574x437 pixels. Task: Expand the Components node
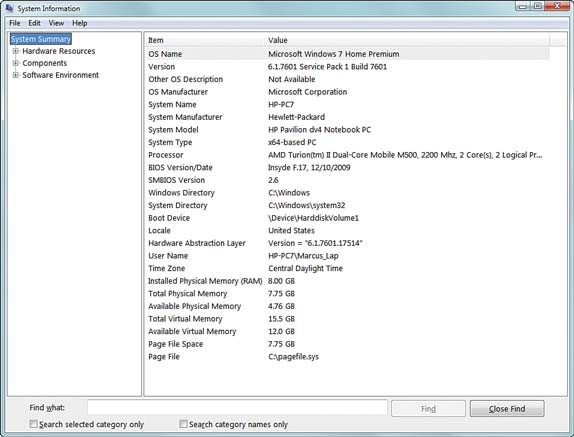tap(16, 63)
